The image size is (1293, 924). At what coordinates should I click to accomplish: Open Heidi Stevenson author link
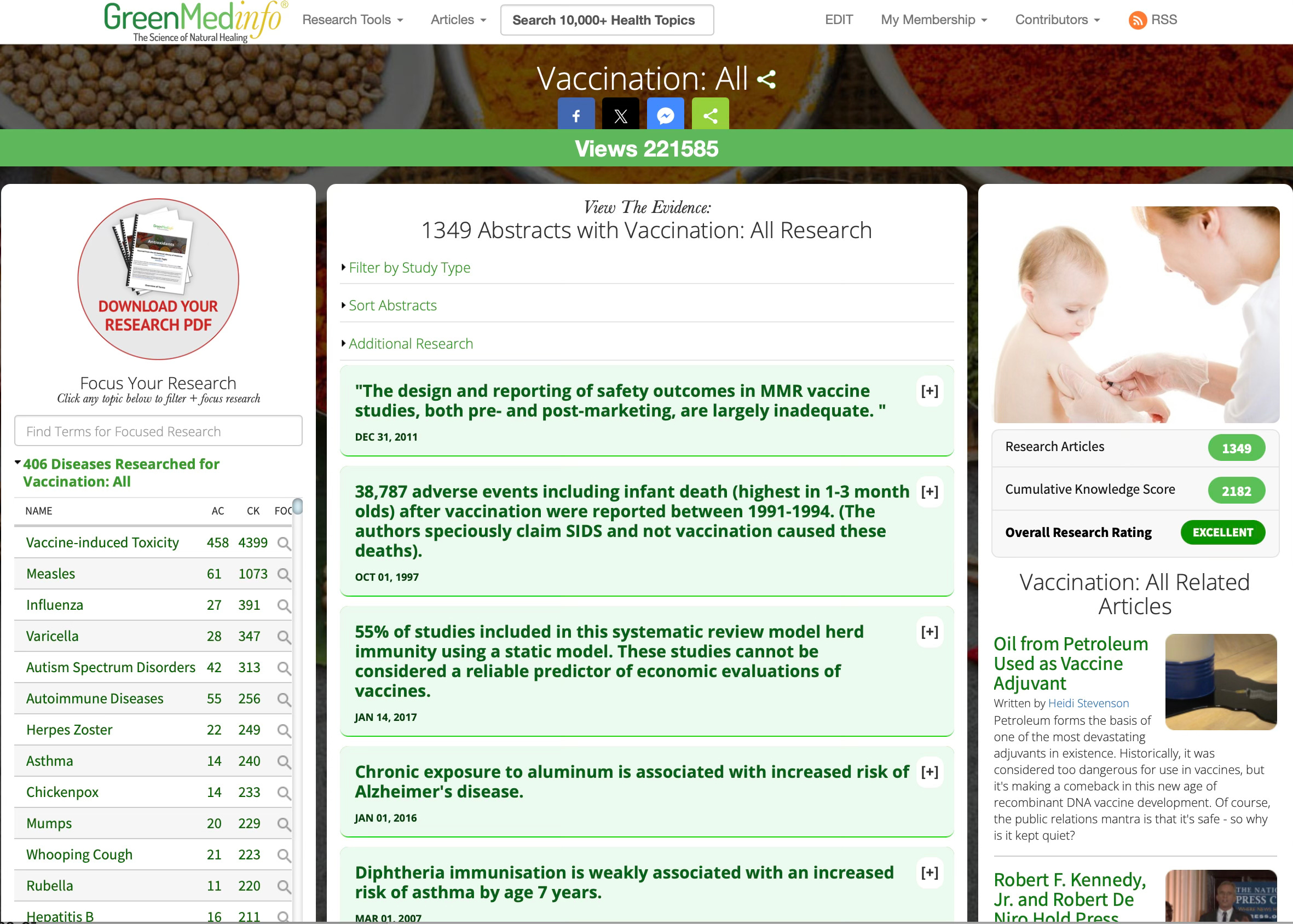(1088, 703)
